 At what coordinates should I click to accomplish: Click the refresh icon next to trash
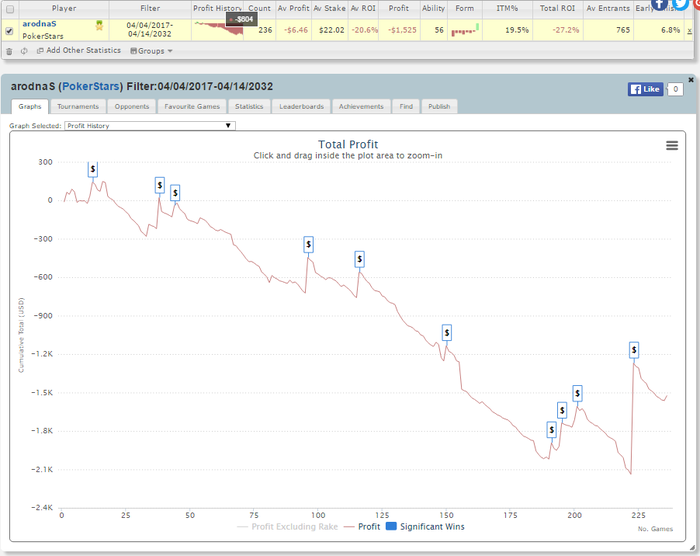tap(24, 51)
